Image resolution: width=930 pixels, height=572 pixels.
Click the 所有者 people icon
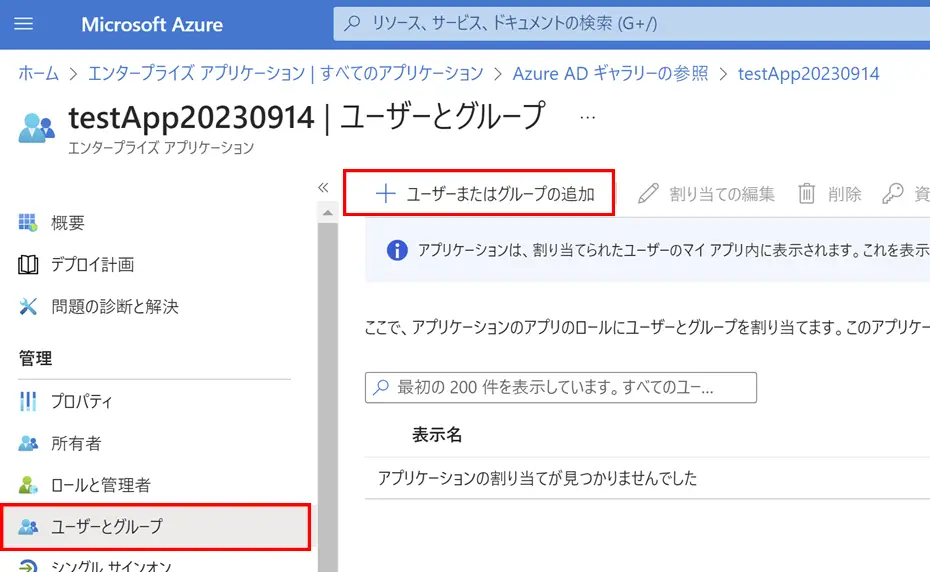point(28,443)
